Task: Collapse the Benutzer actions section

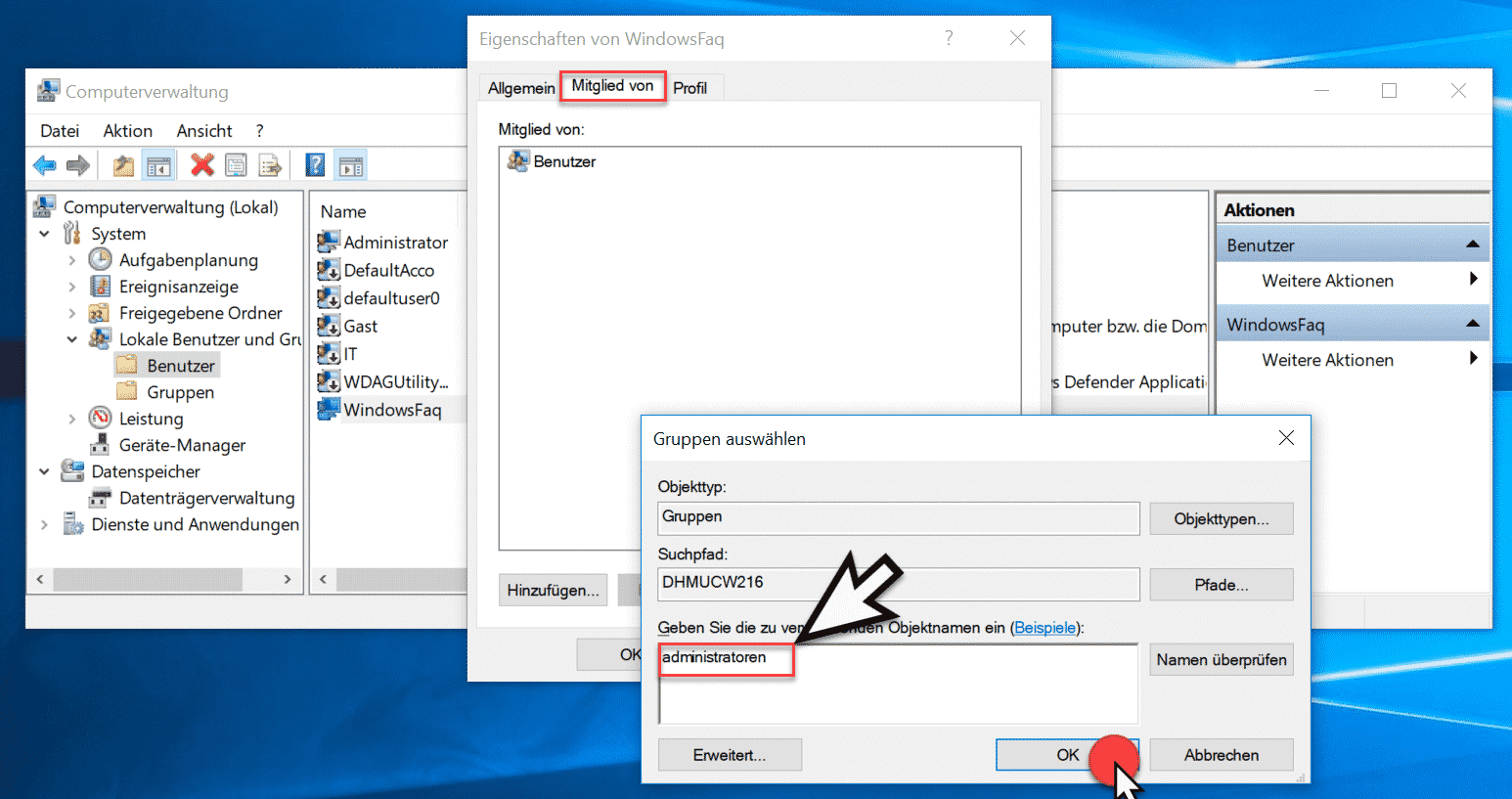Action: coord(1472,244)
